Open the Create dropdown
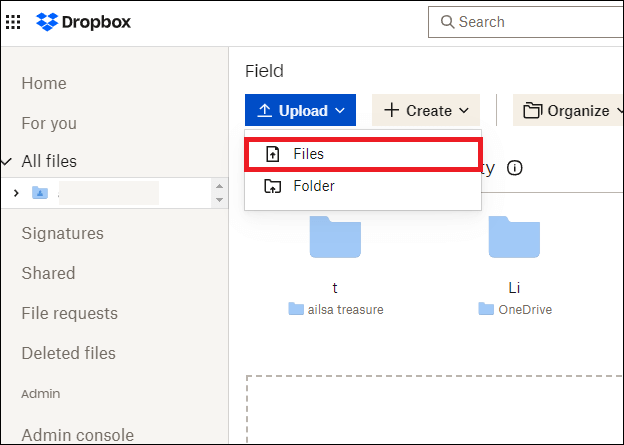The image size is (624, 445). click(426, 111)
